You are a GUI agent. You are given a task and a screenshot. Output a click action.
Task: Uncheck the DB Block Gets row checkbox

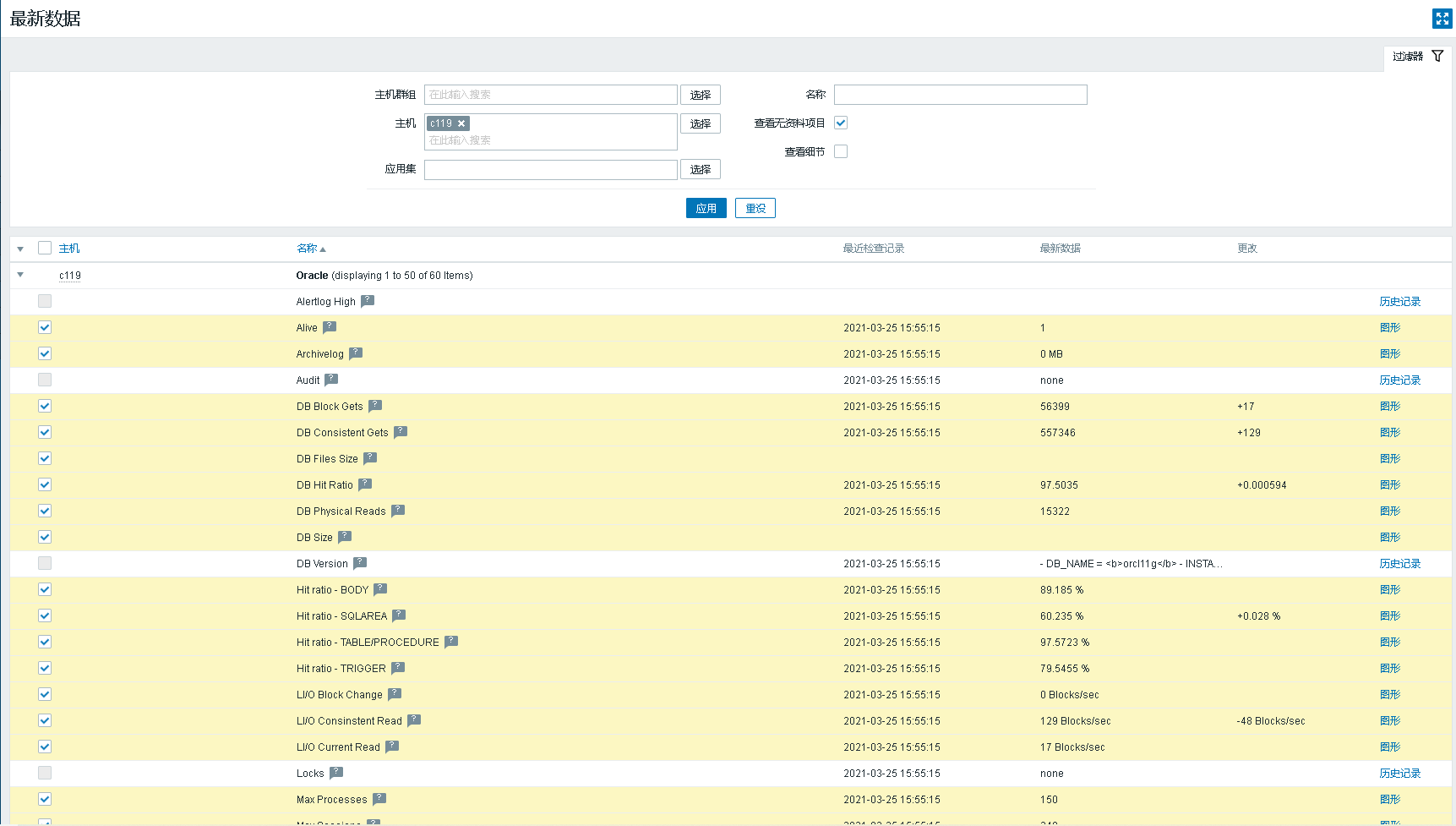click(x=45, y=406)
